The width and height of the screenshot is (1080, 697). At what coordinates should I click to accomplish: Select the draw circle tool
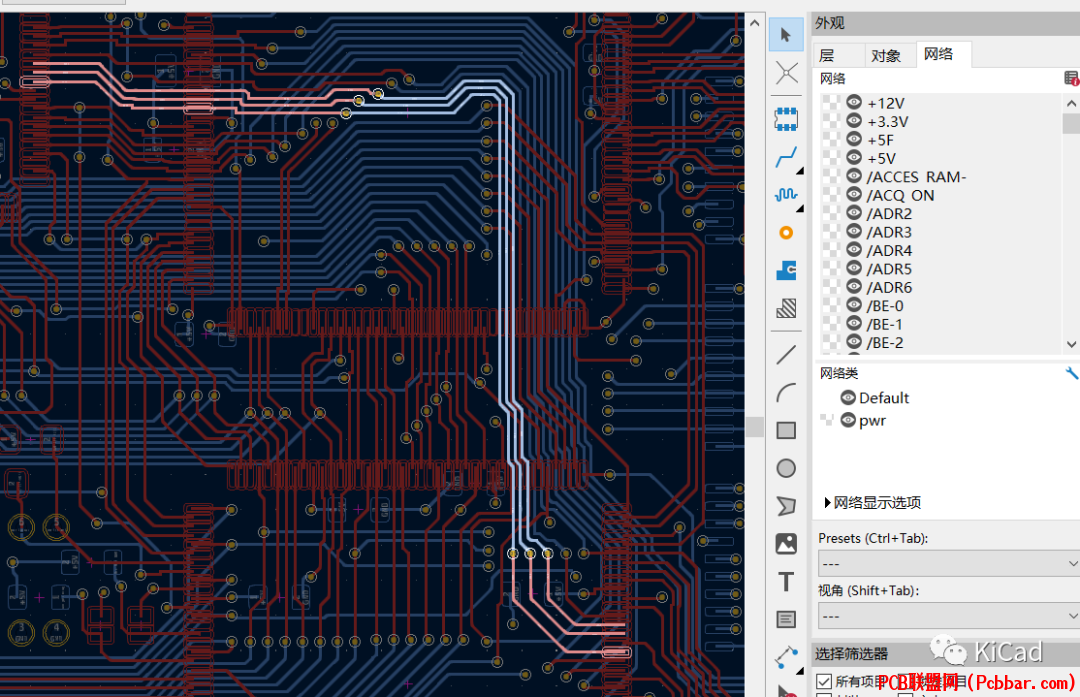pos(786,468)
